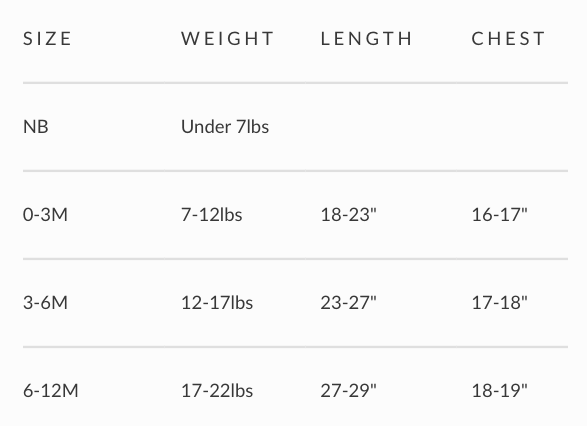
Task: Click the 7-12lbs weight value
Action: click(x=212, y=215)
